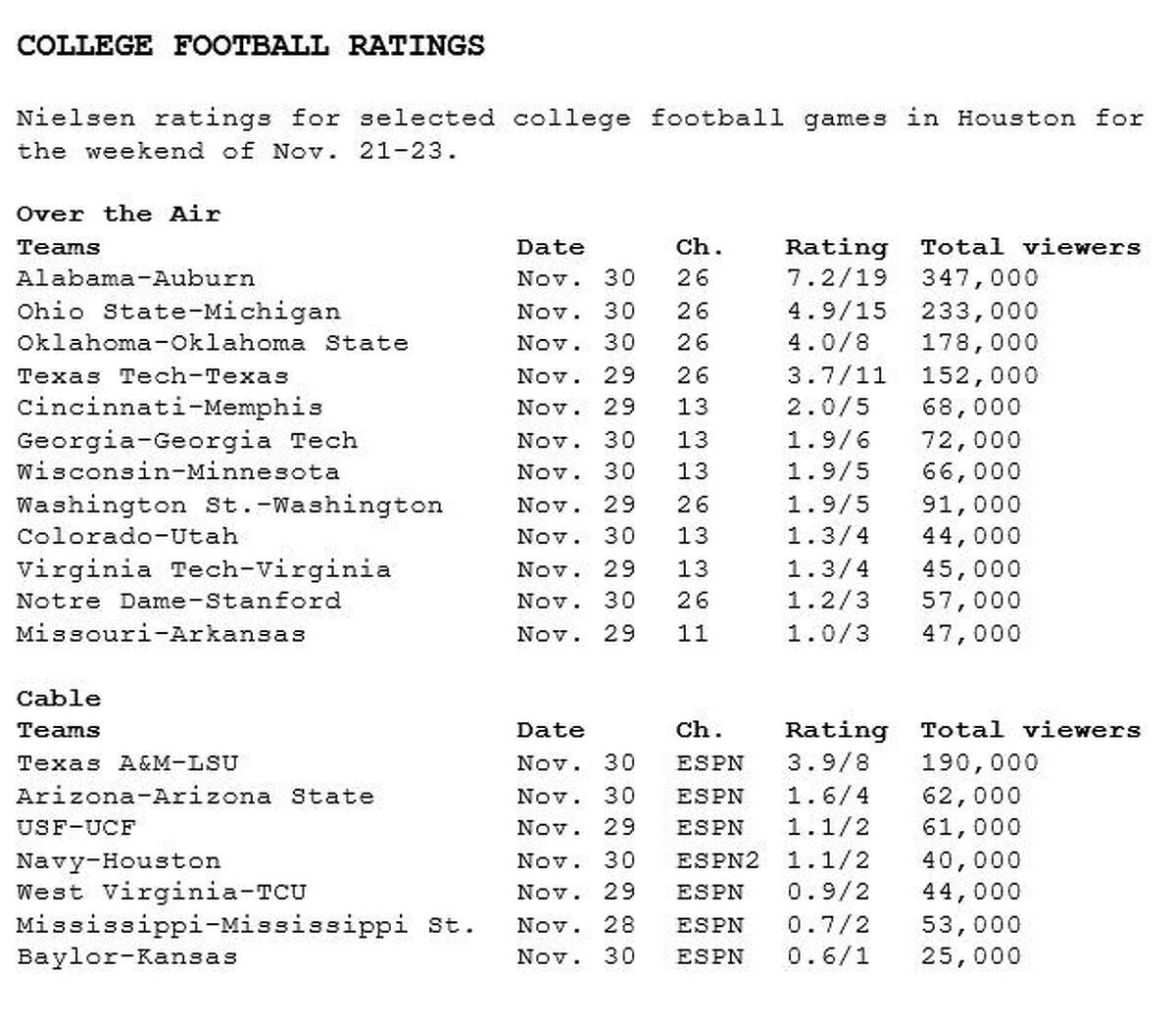Click the Over the Air heading

[119, 214]
